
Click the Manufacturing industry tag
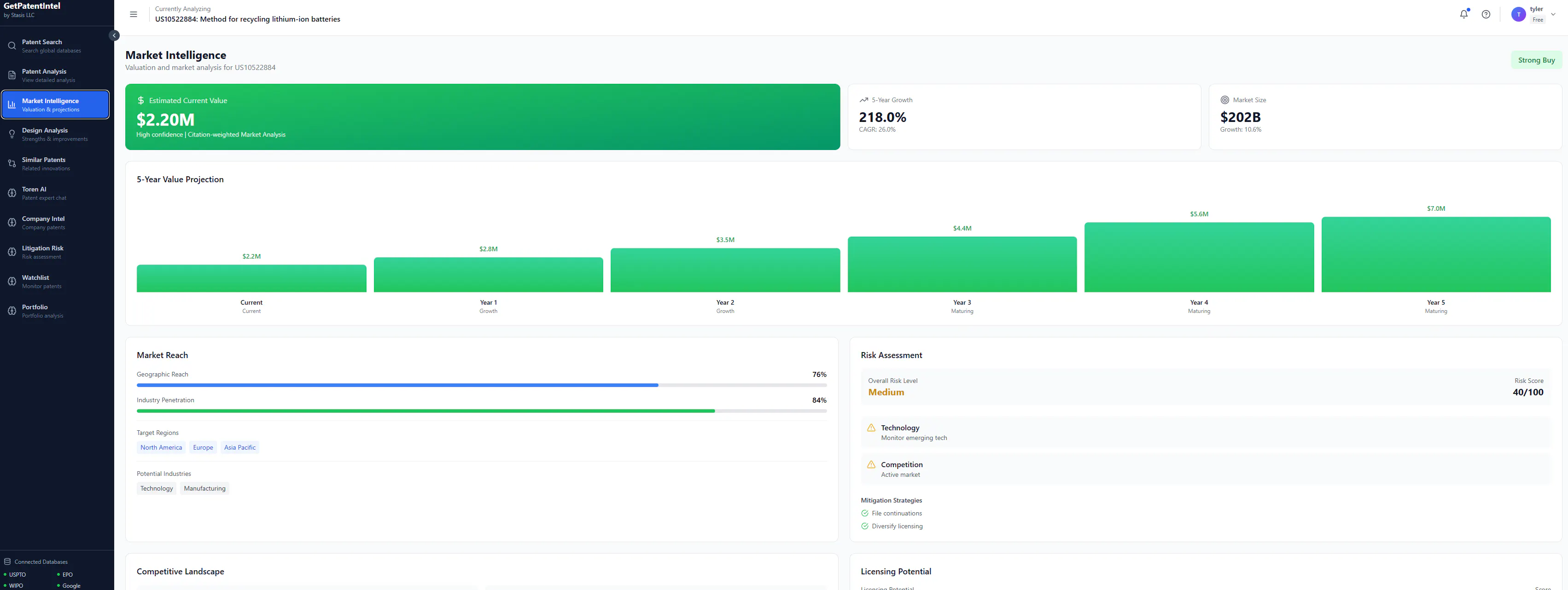[x=204, y=488]
